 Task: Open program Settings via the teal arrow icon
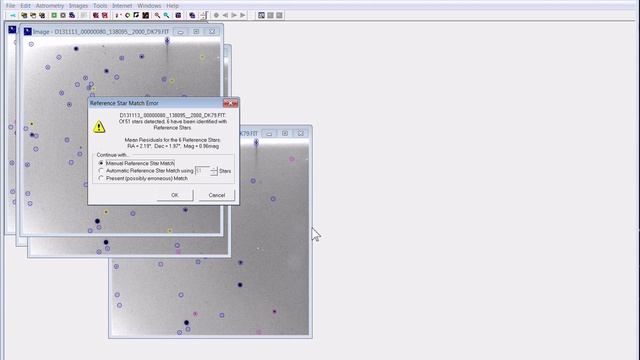[x=13, y=15]
